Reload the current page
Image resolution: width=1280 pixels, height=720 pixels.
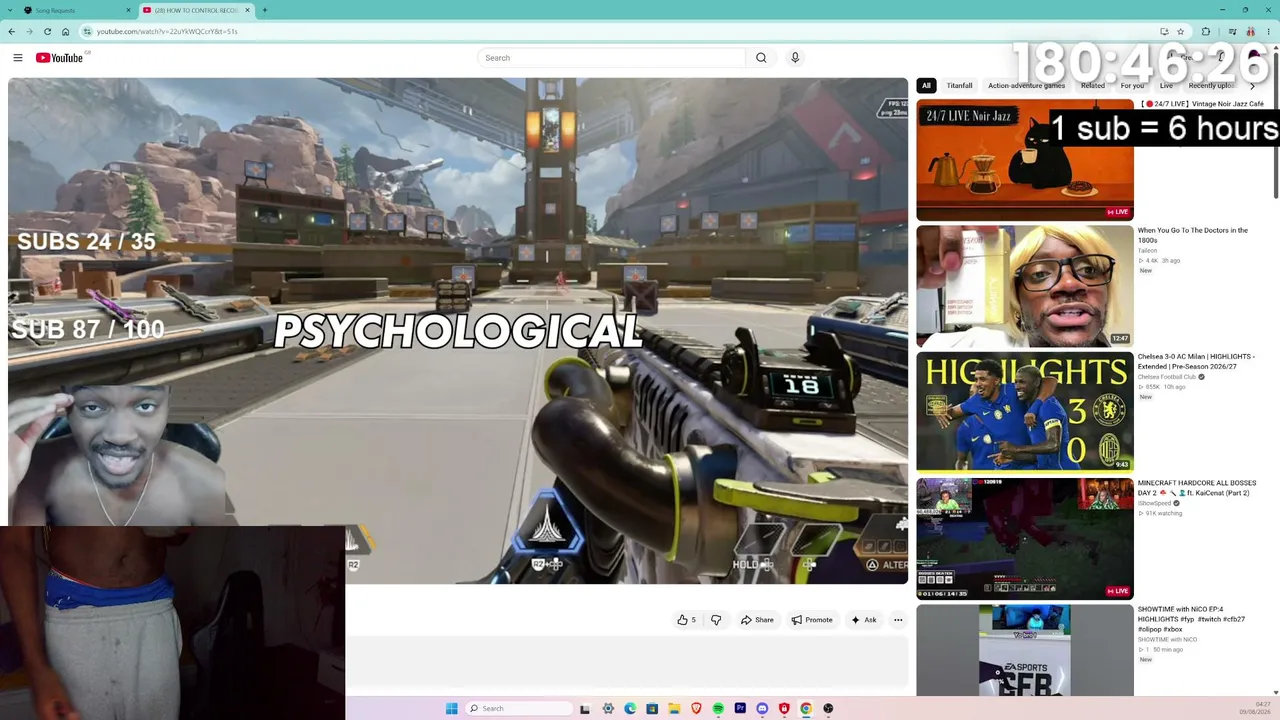(x=47, y=31)
